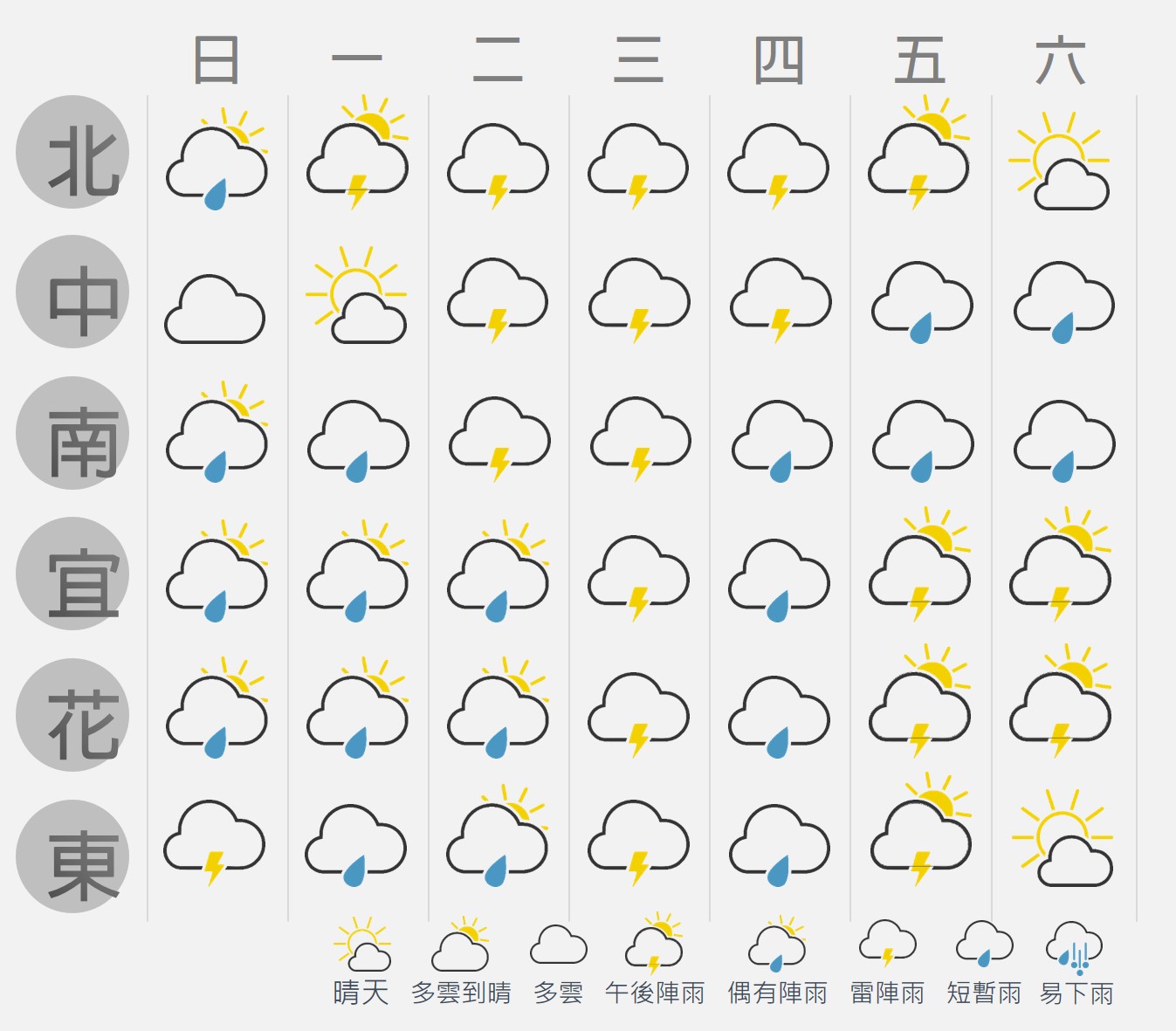Click the 南 row raindrop cloud under 一

tap(358, 442)
